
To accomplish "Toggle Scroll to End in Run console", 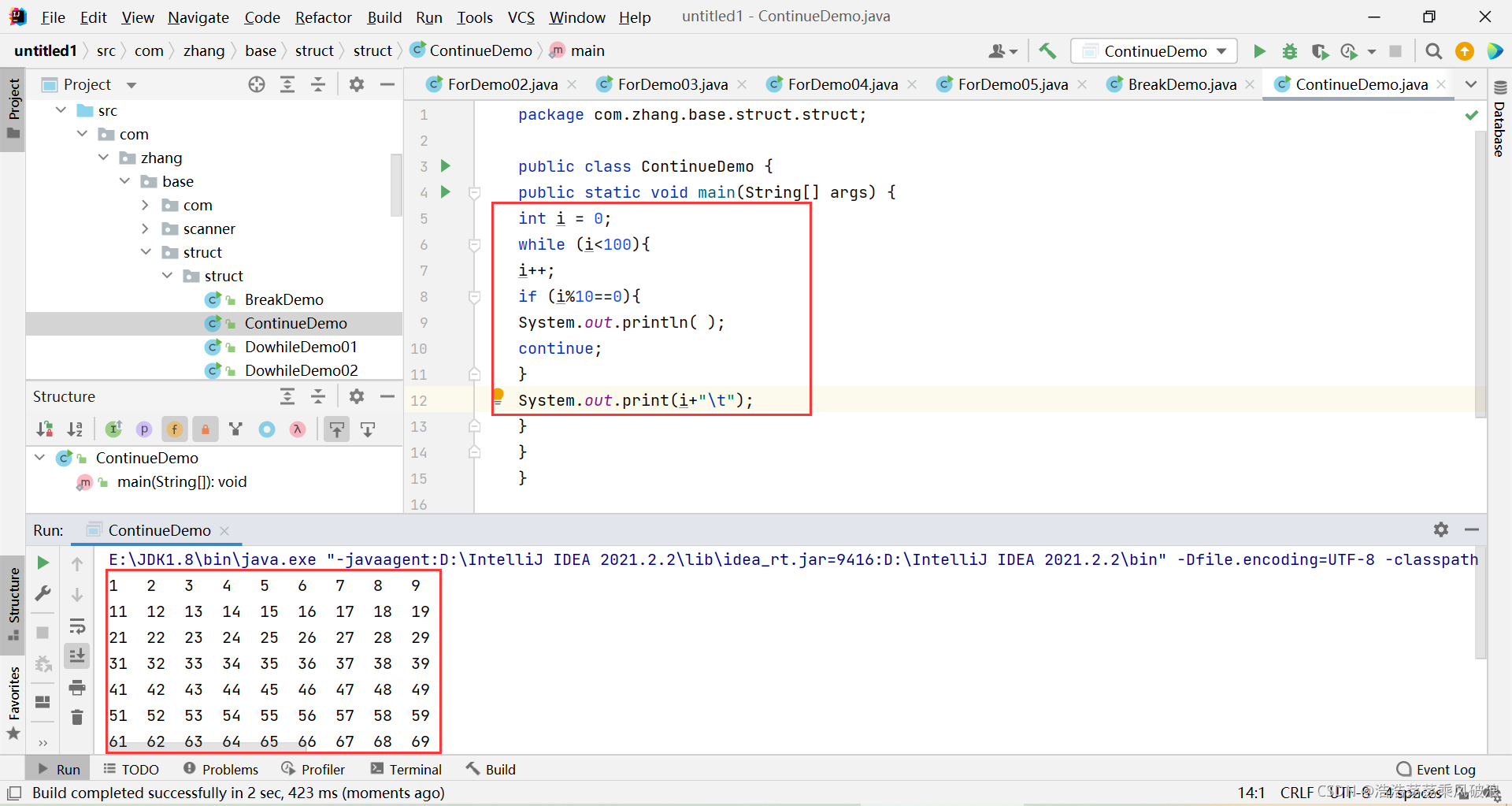I will [76, 656].
